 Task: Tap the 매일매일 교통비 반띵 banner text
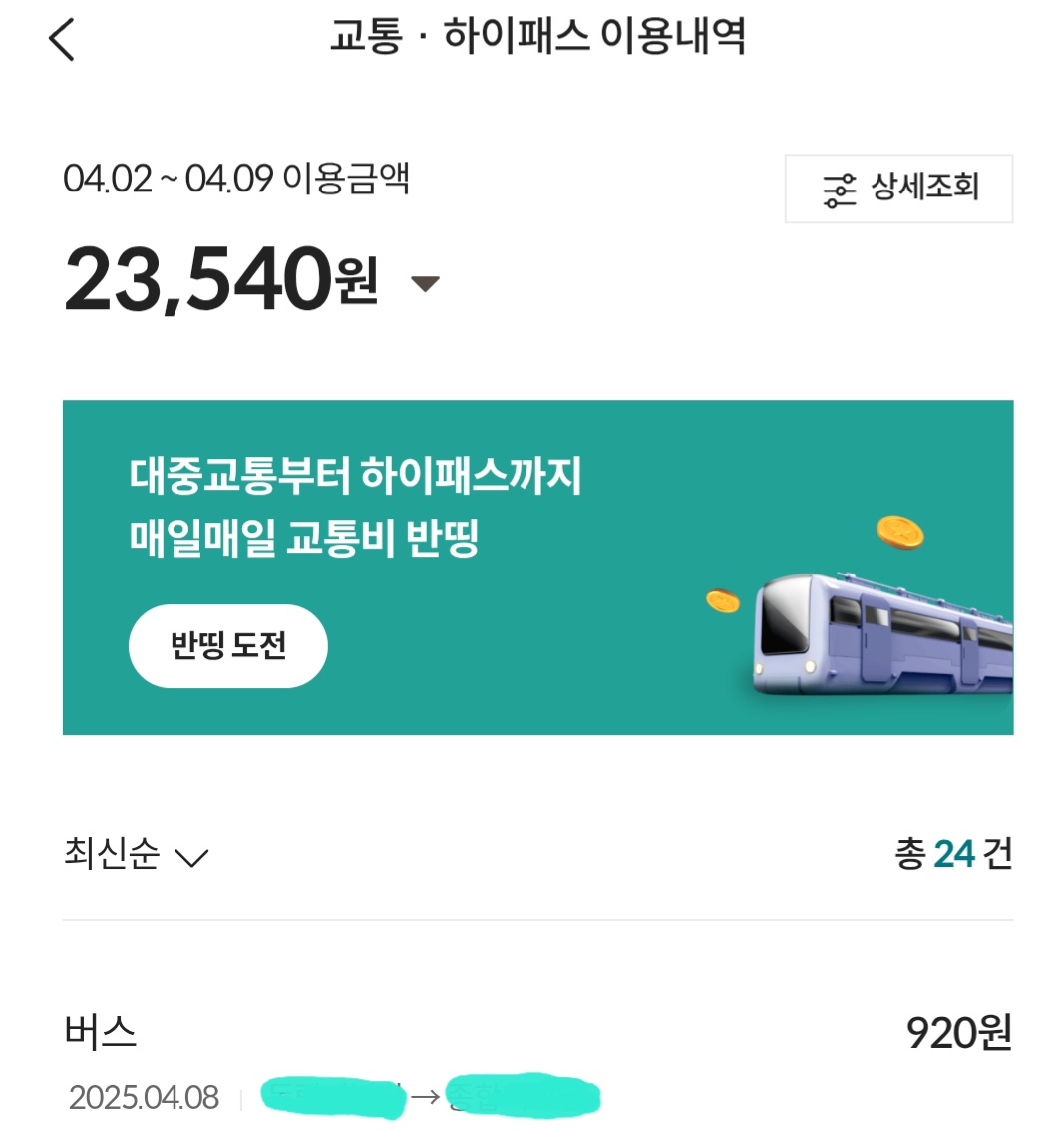304,539
